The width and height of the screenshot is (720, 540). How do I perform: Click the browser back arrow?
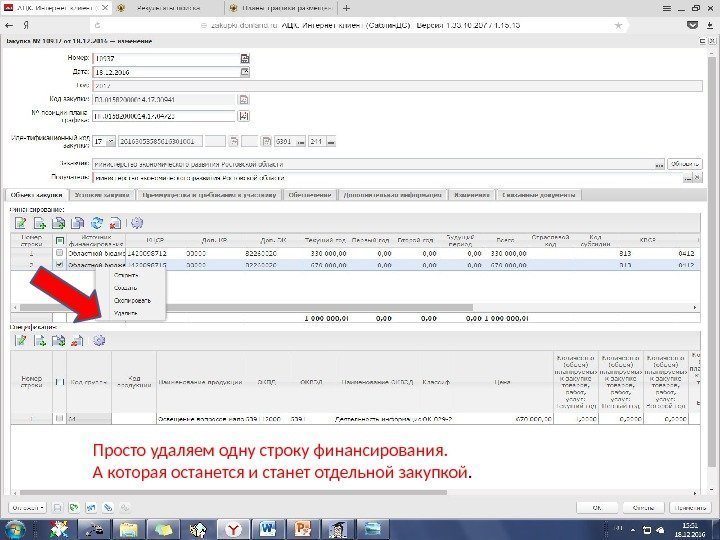[9, 25]
